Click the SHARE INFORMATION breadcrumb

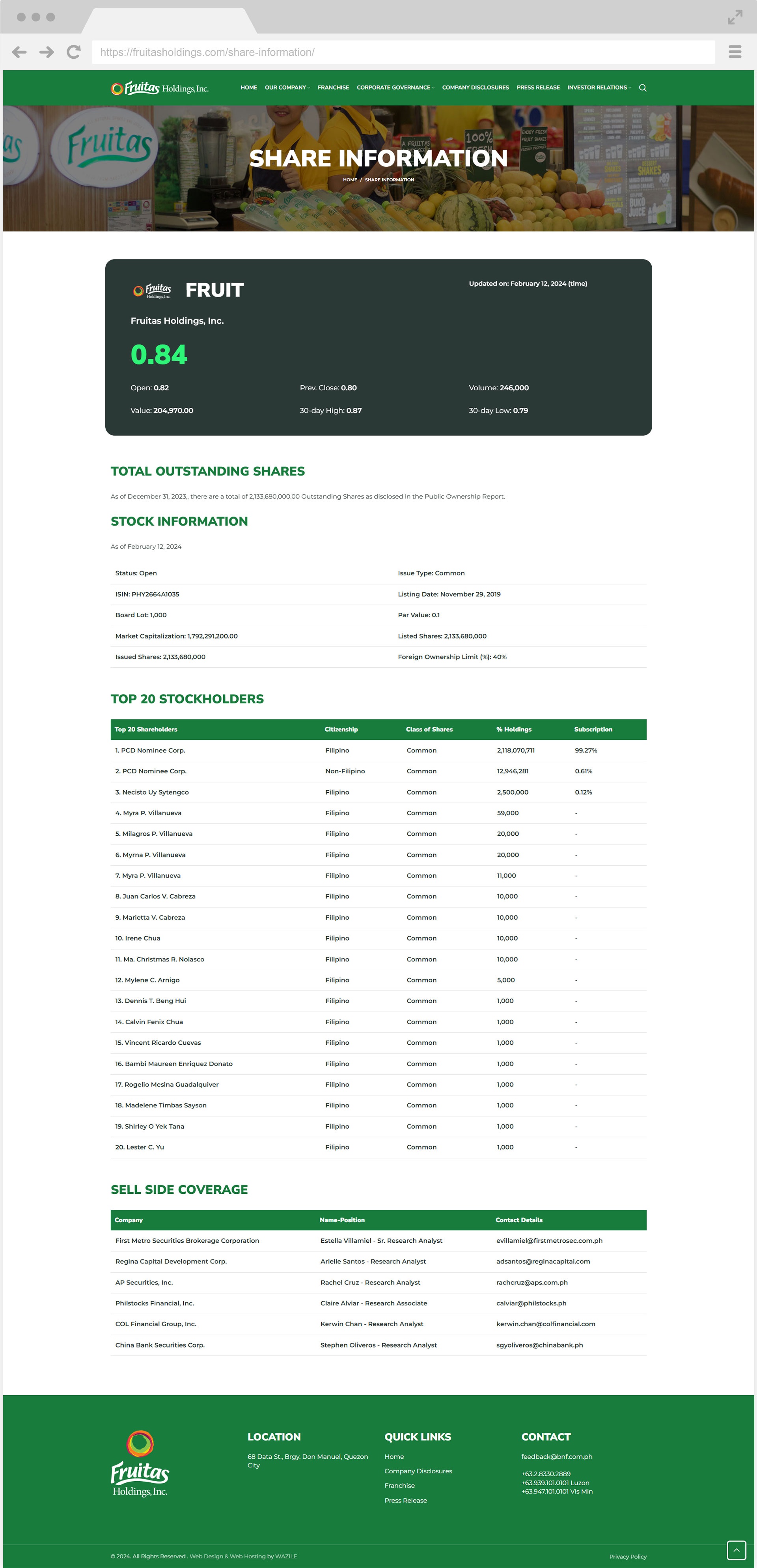390,179
